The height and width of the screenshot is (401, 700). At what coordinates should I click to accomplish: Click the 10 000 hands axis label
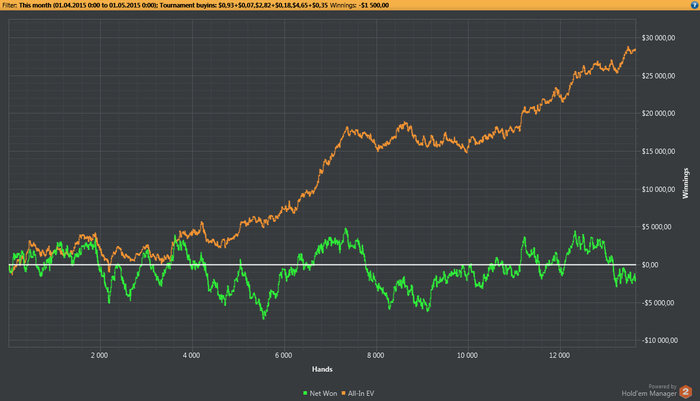click(x=467, y=355)
